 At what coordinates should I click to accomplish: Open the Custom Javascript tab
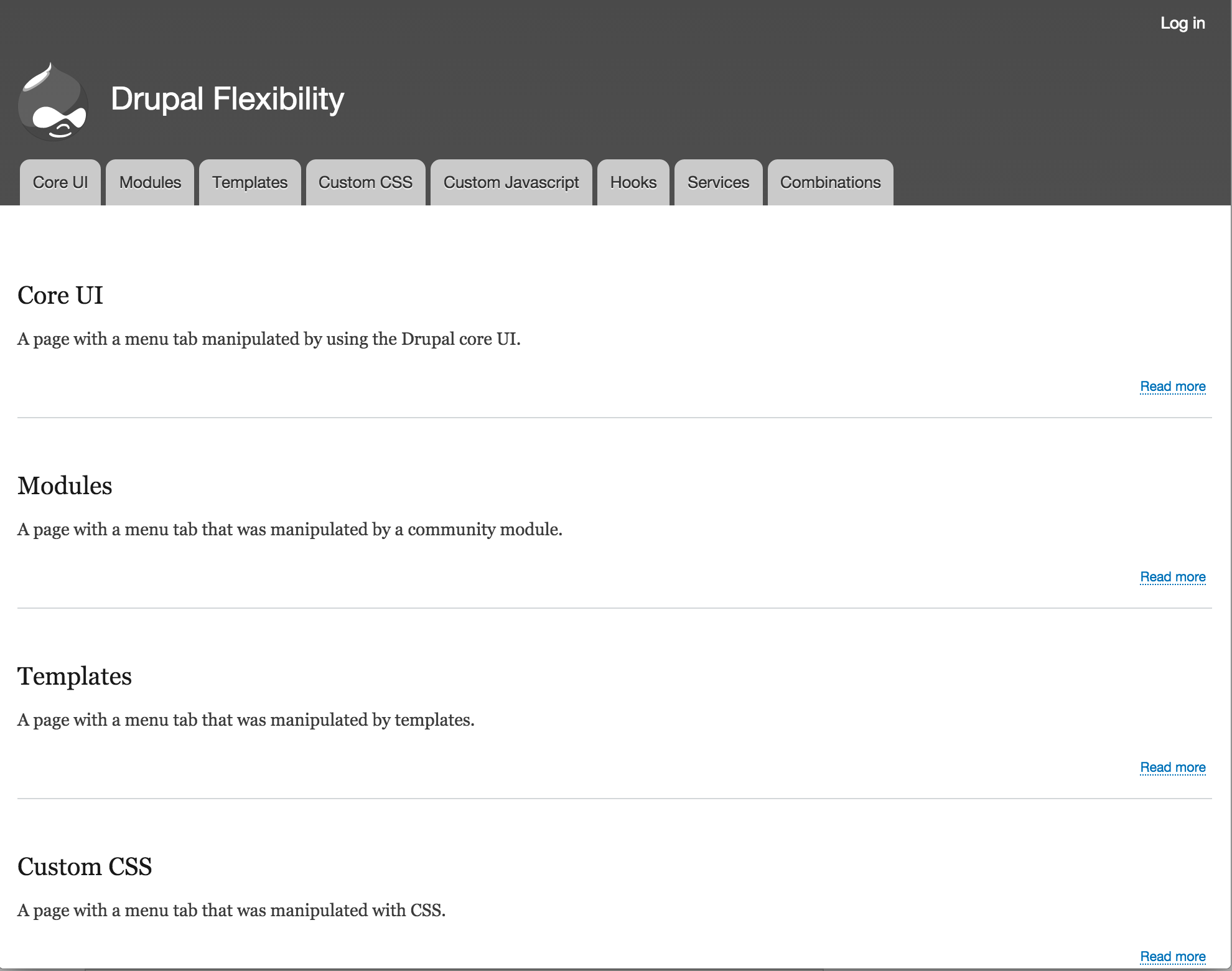[511, 182]
